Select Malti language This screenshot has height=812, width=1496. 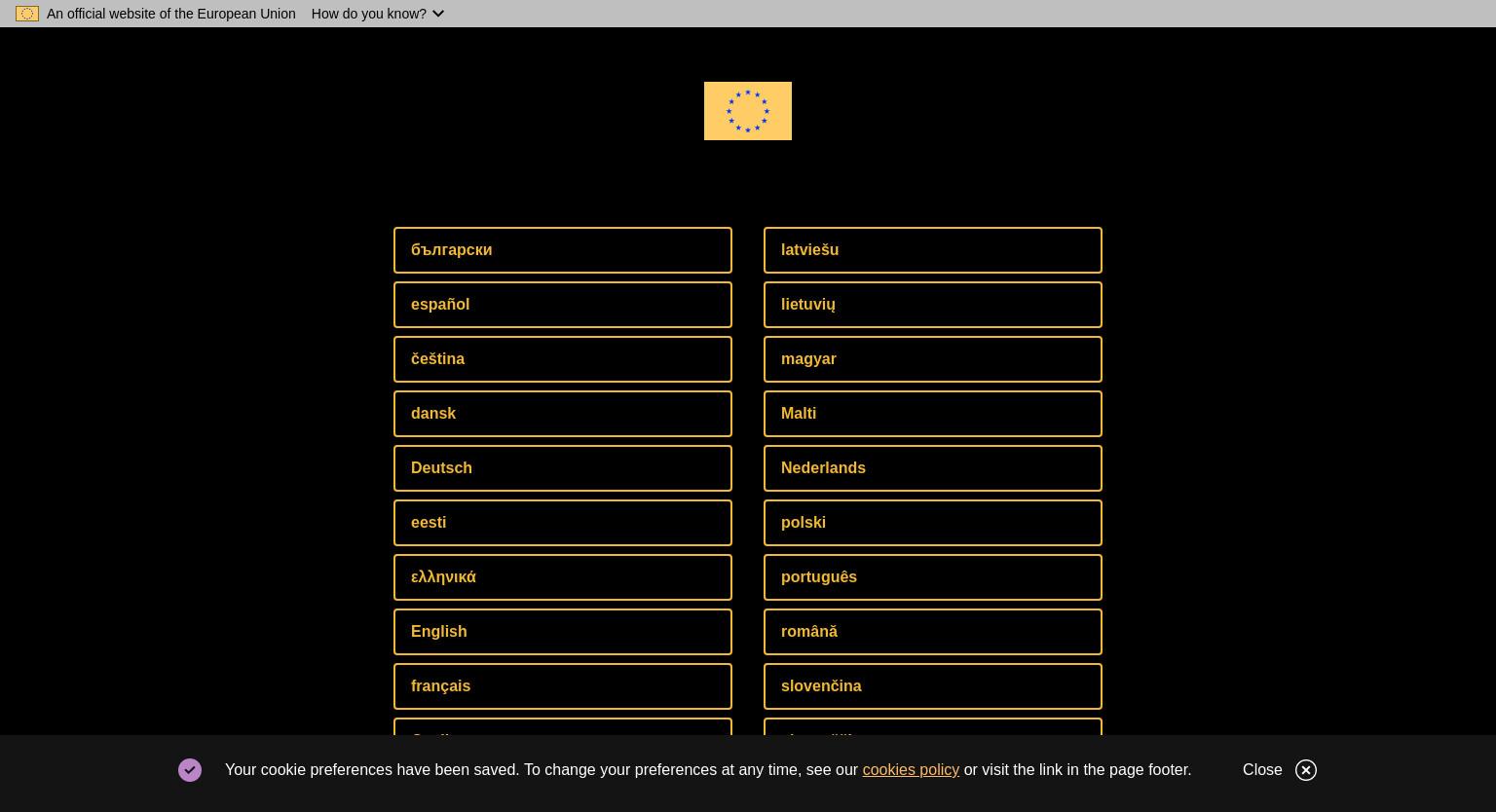click(x=933, y=414)
